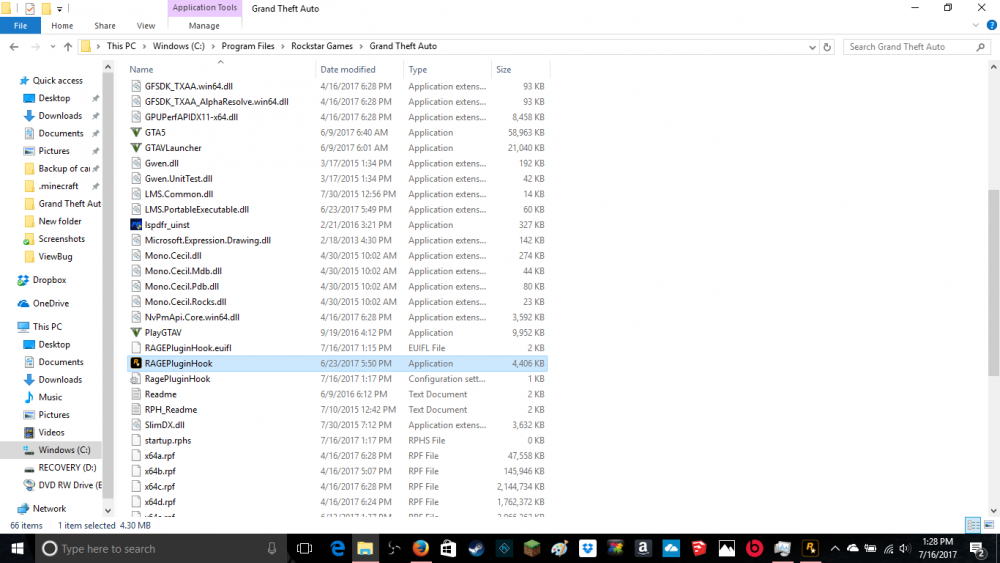Image resolution: width=1000 pixels, height=563 pixels.
Task: Open RECOVERY (D:) drive in navigation pane
Action: click(x=67, y=467)
